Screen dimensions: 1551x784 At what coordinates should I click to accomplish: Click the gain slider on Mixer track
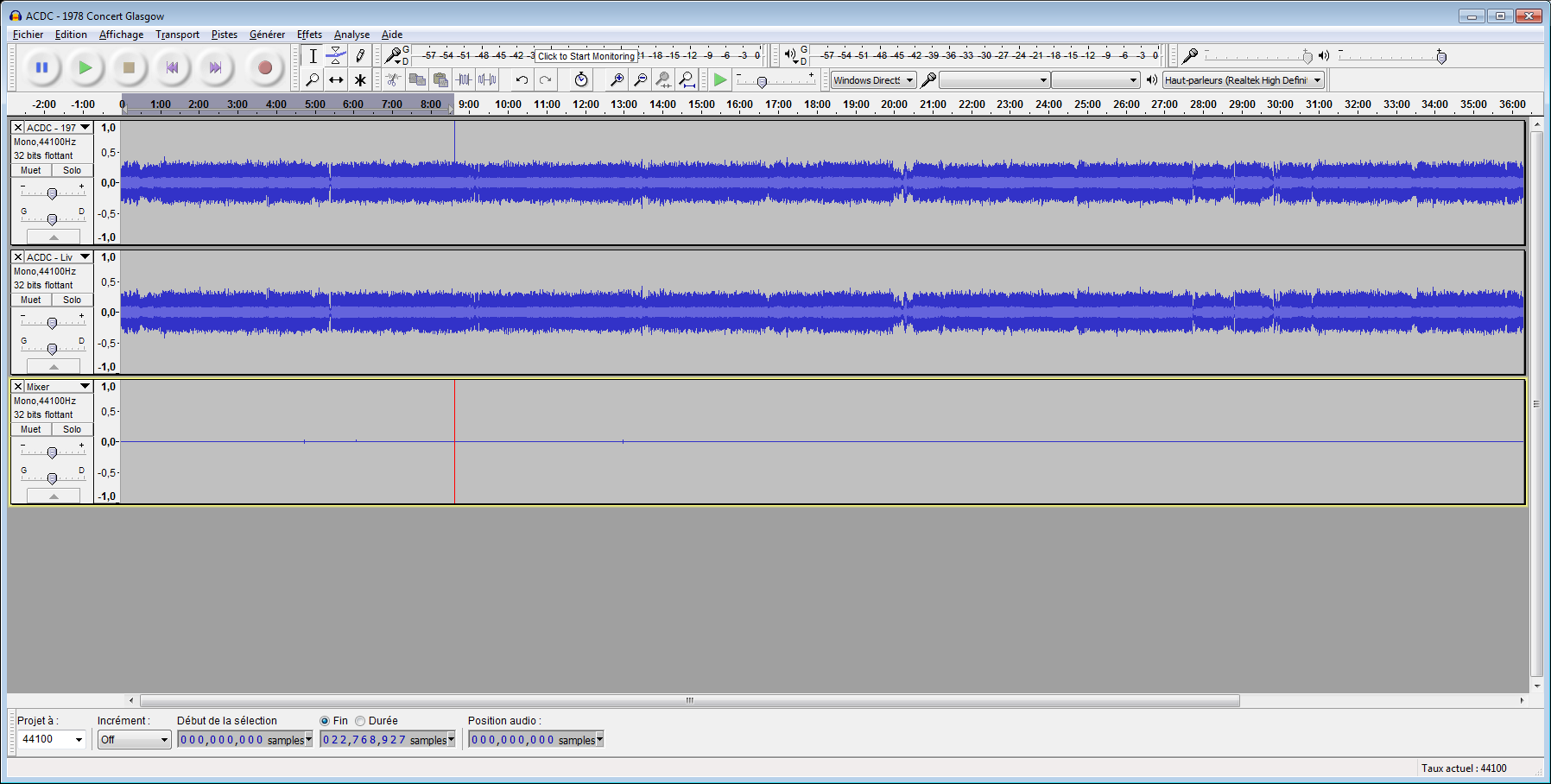52,452
